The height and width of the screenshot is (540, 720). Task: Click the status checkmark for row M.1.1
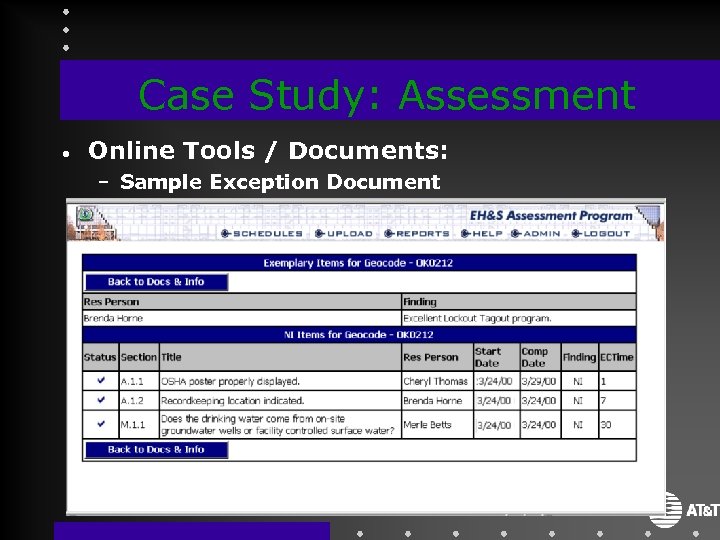pos(101,423)
